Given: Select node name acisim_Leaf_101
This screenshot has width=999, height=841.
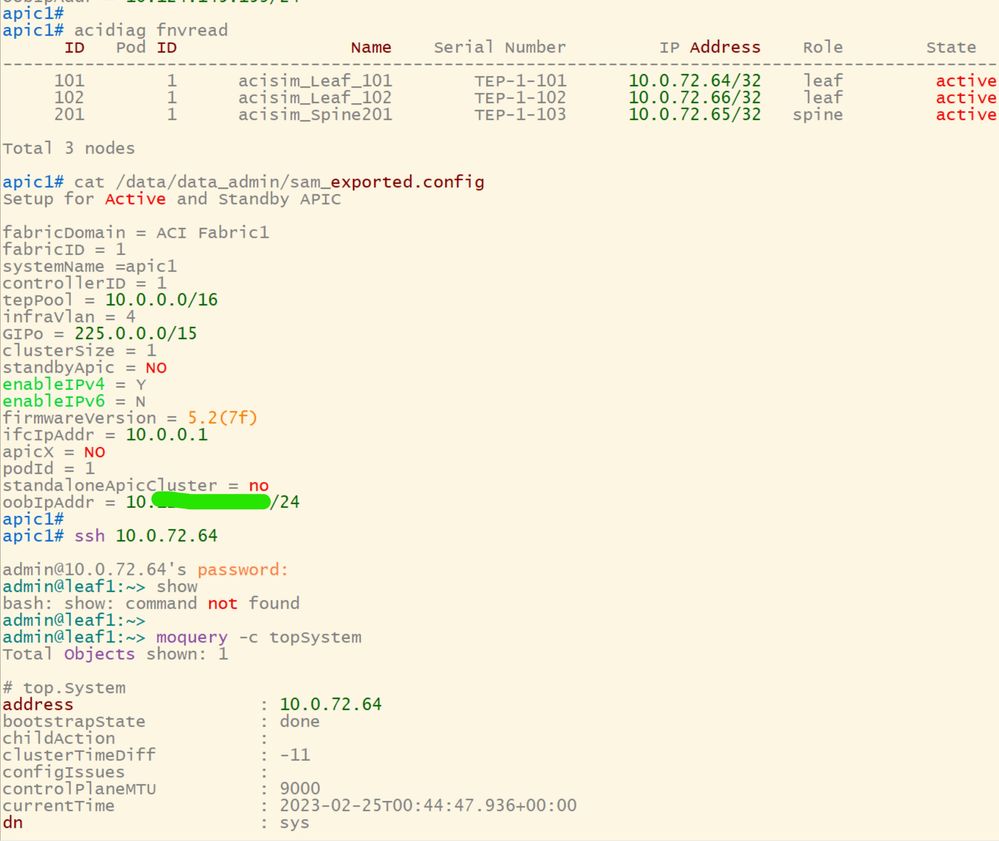Looking at the screenshot, I should coord(315,80).
